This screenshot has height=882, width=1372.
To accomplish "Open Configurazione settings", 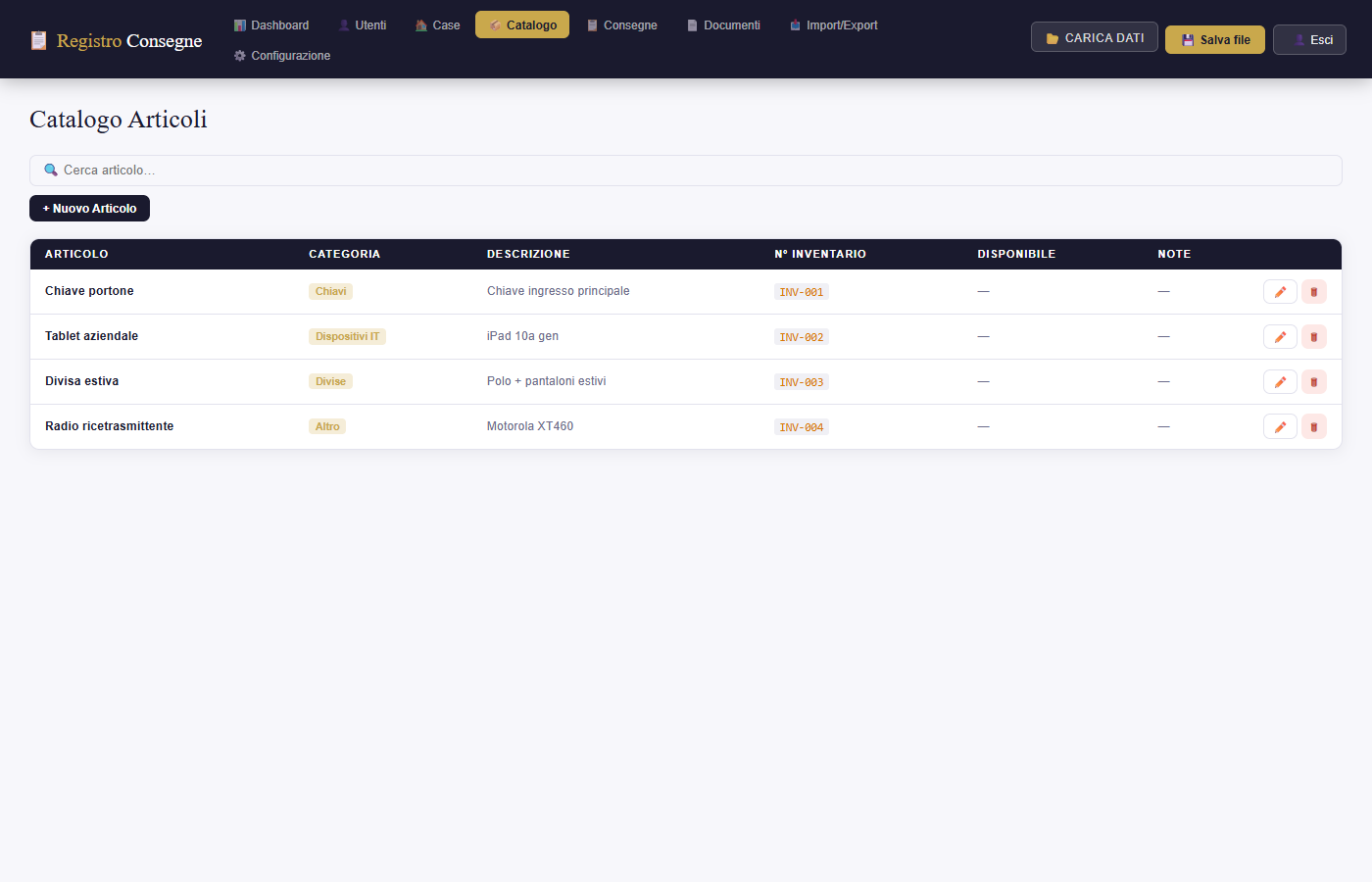I will (282, 56).
